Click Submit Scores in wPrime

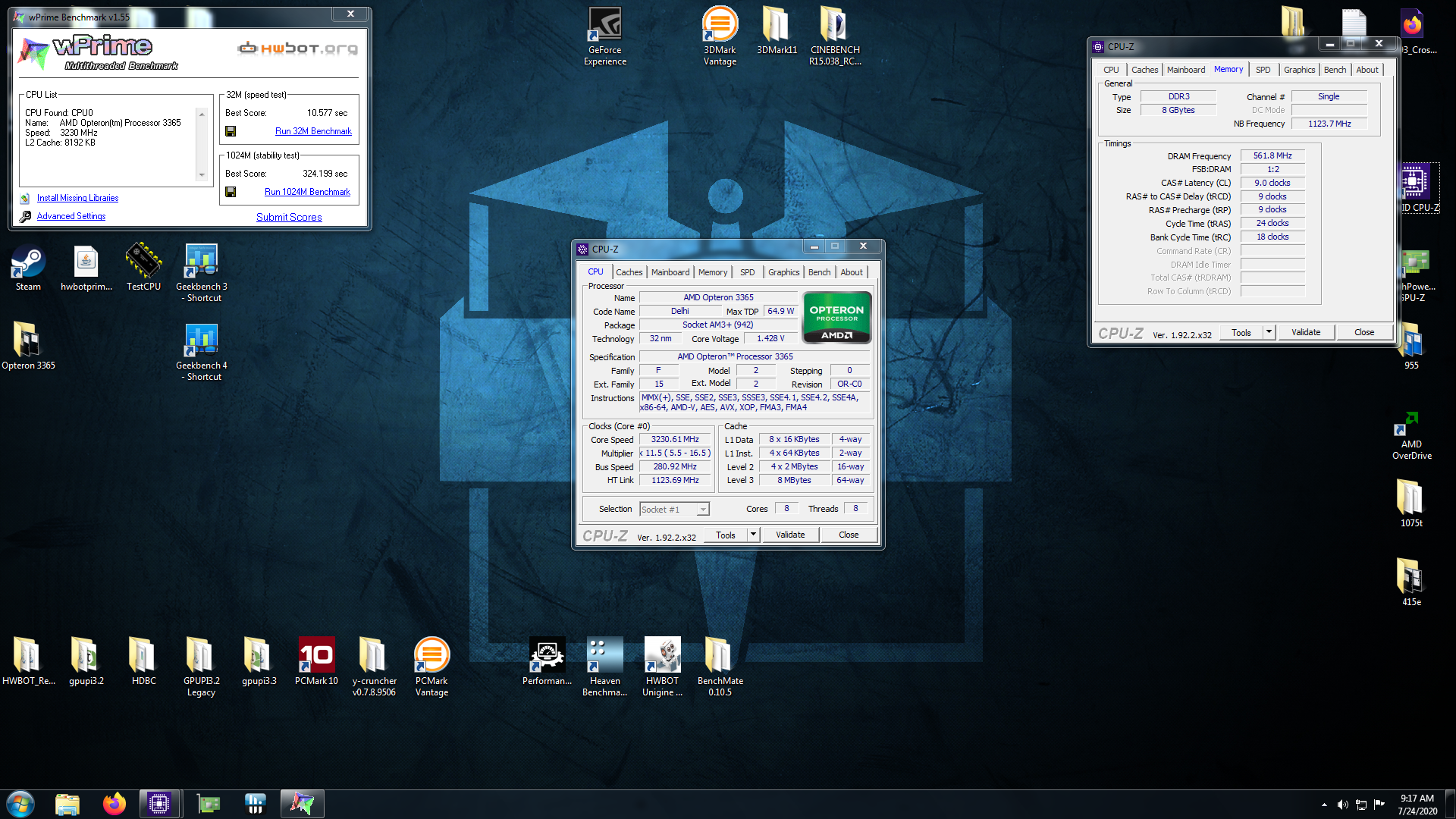coord(289,217)
